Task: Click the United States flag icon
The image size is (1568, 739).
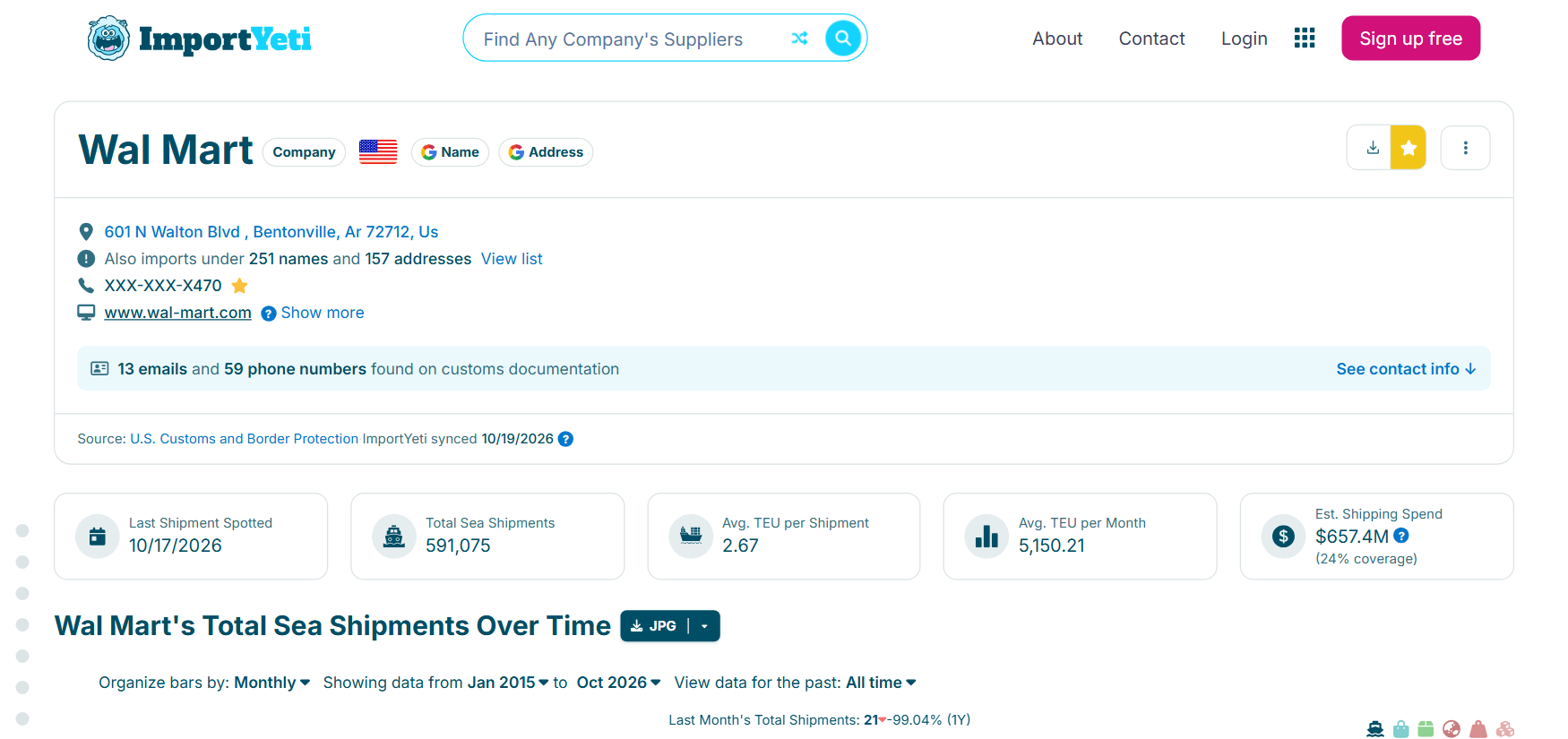Action: coord(378,151)
